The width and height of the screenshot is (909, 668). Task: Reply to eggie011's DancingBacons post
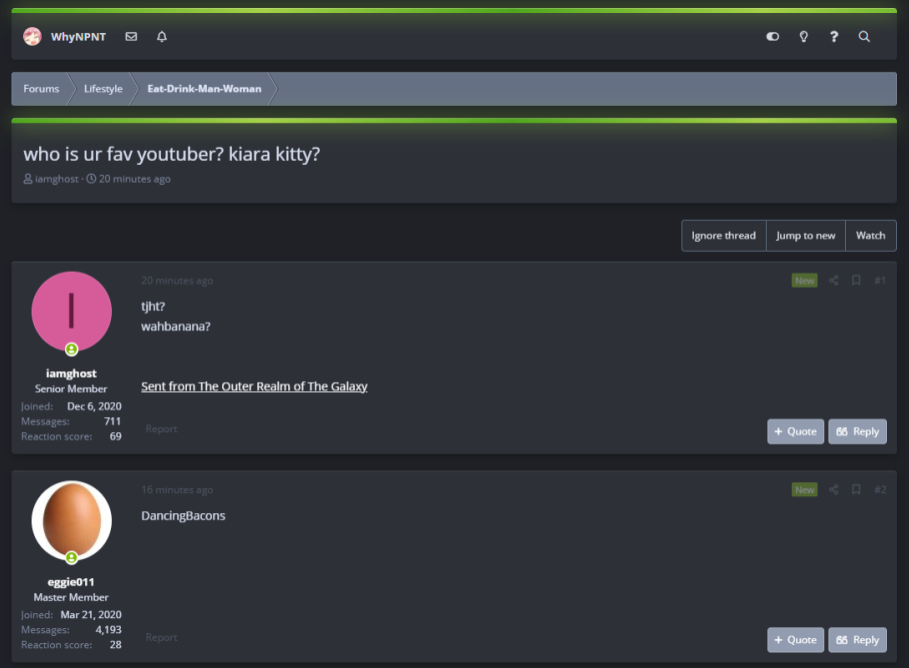point(857,640)
